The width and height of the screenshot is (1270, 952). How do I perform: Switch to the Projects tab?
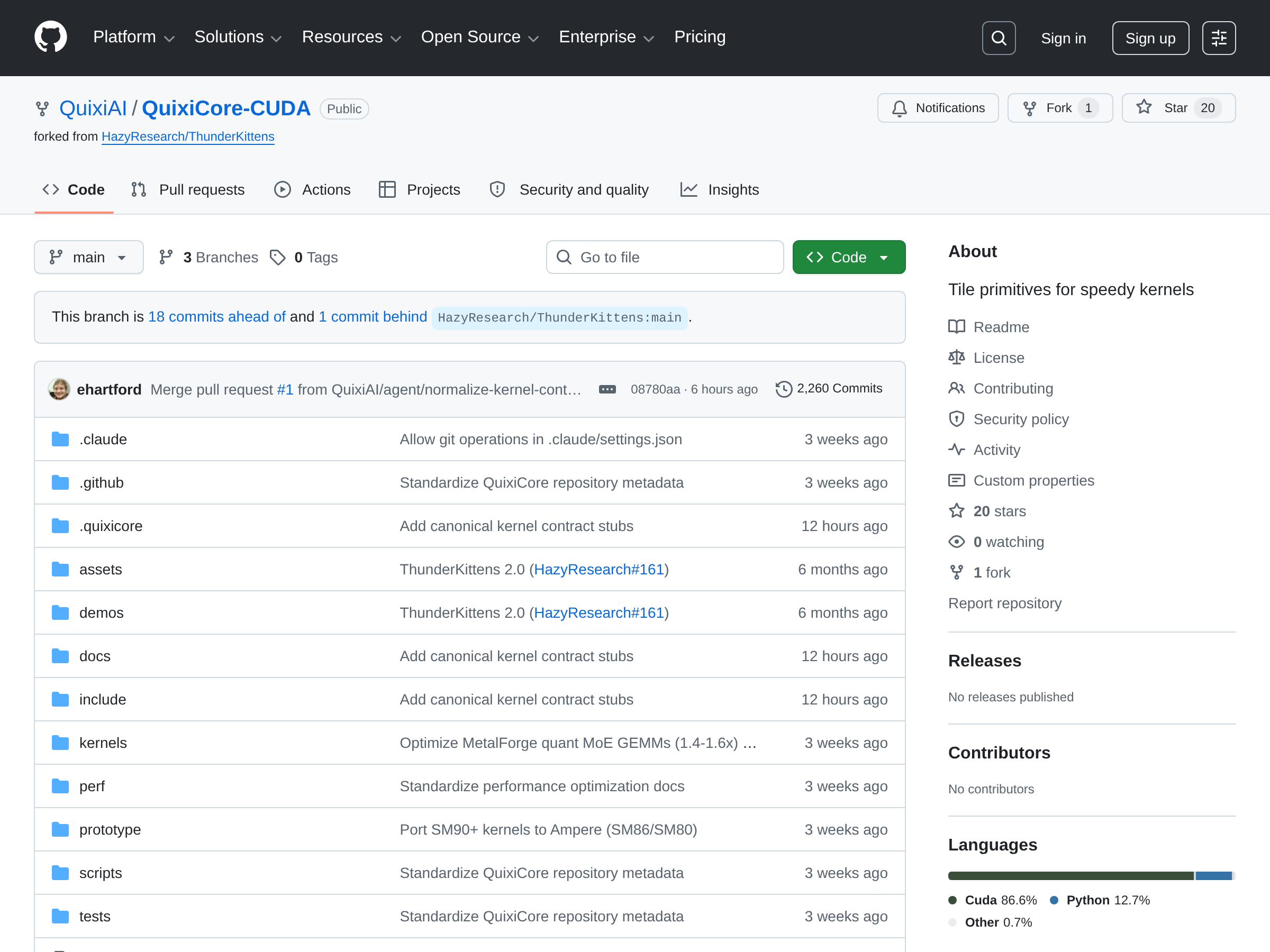click(x=419, y=189)
